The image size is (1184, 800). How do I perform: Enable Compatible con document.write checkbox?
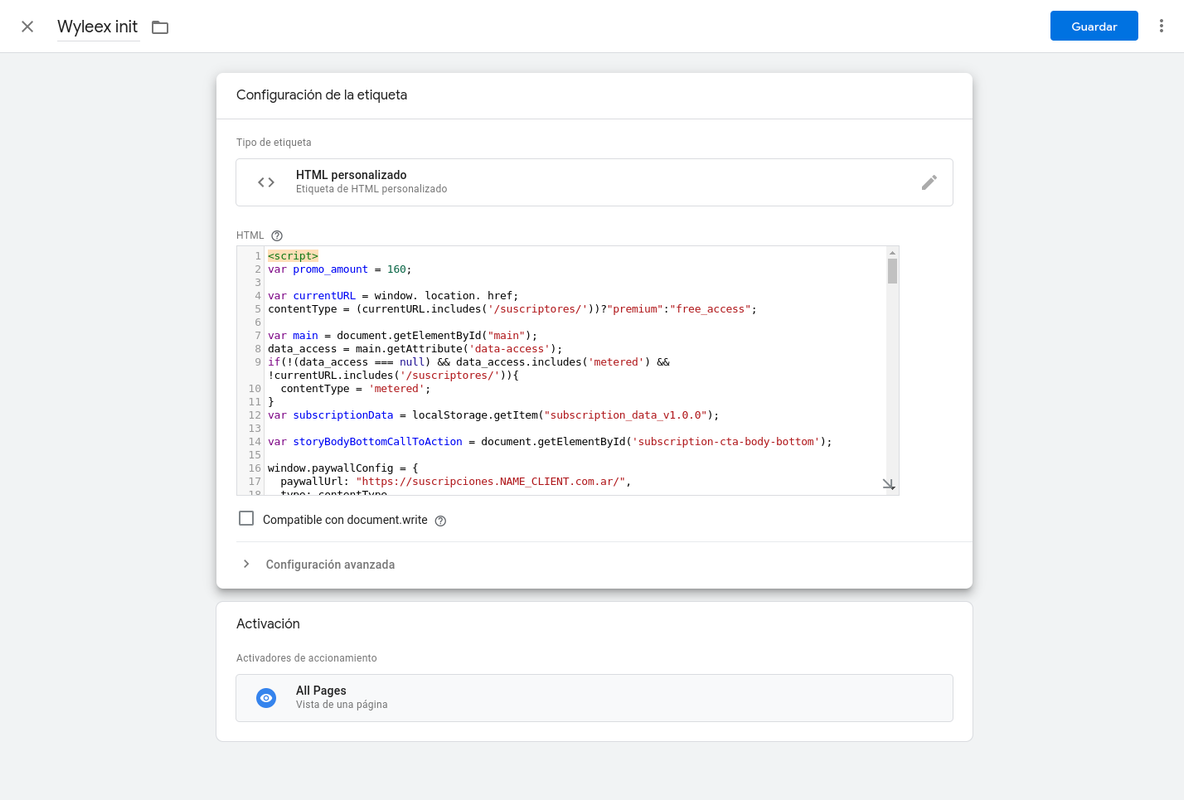click(x=246, y=519)
